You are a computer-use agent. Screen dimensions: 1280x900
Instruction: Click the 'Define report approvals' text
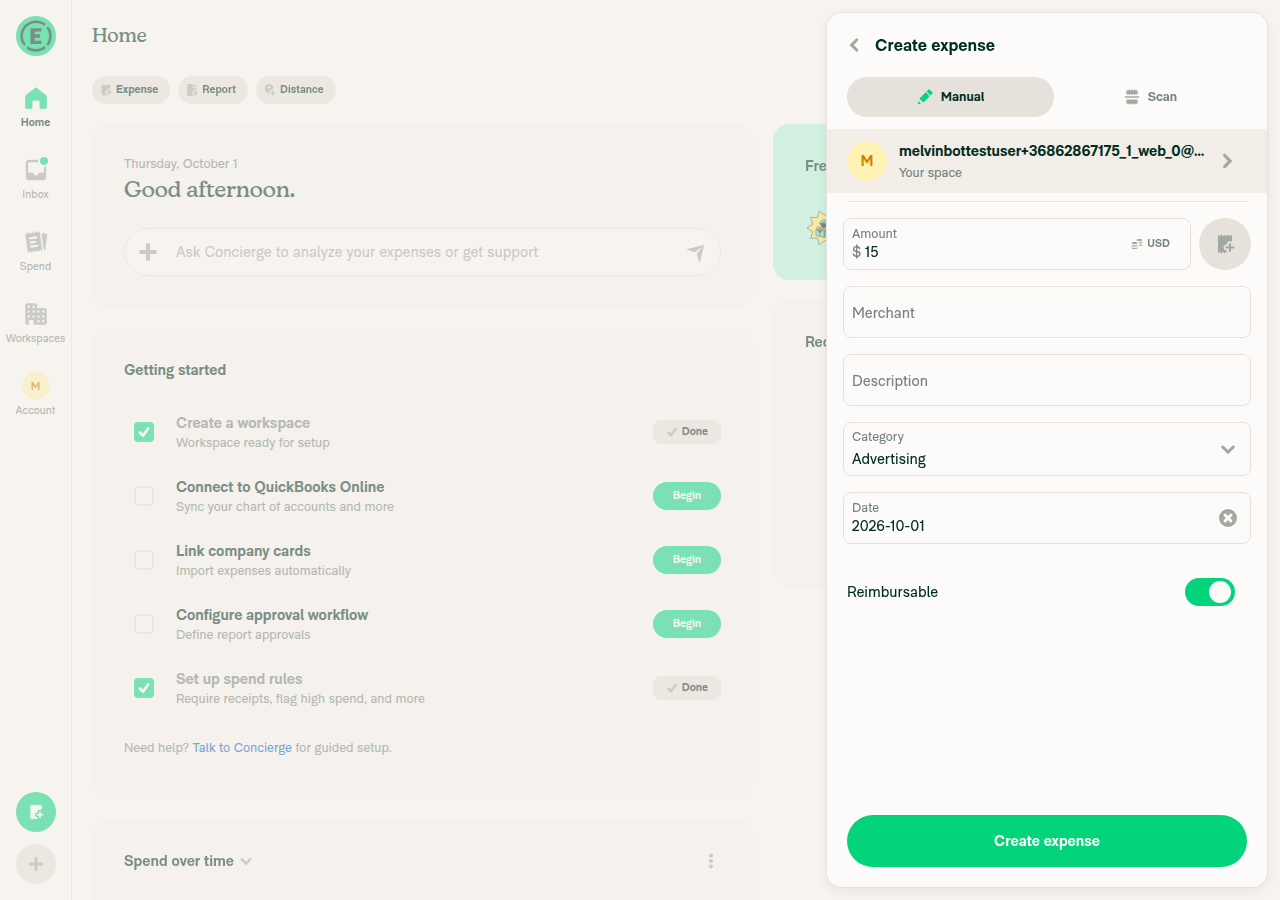(x=243, y=635)
